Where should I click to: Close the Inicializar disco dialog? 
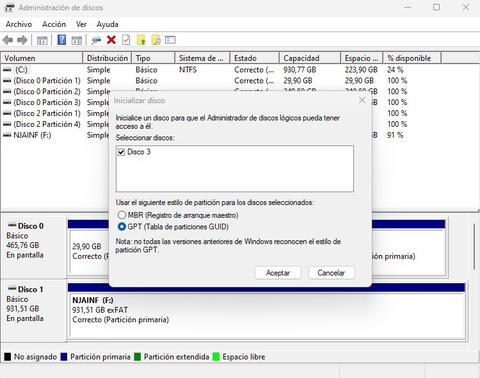tap(362, 100)
